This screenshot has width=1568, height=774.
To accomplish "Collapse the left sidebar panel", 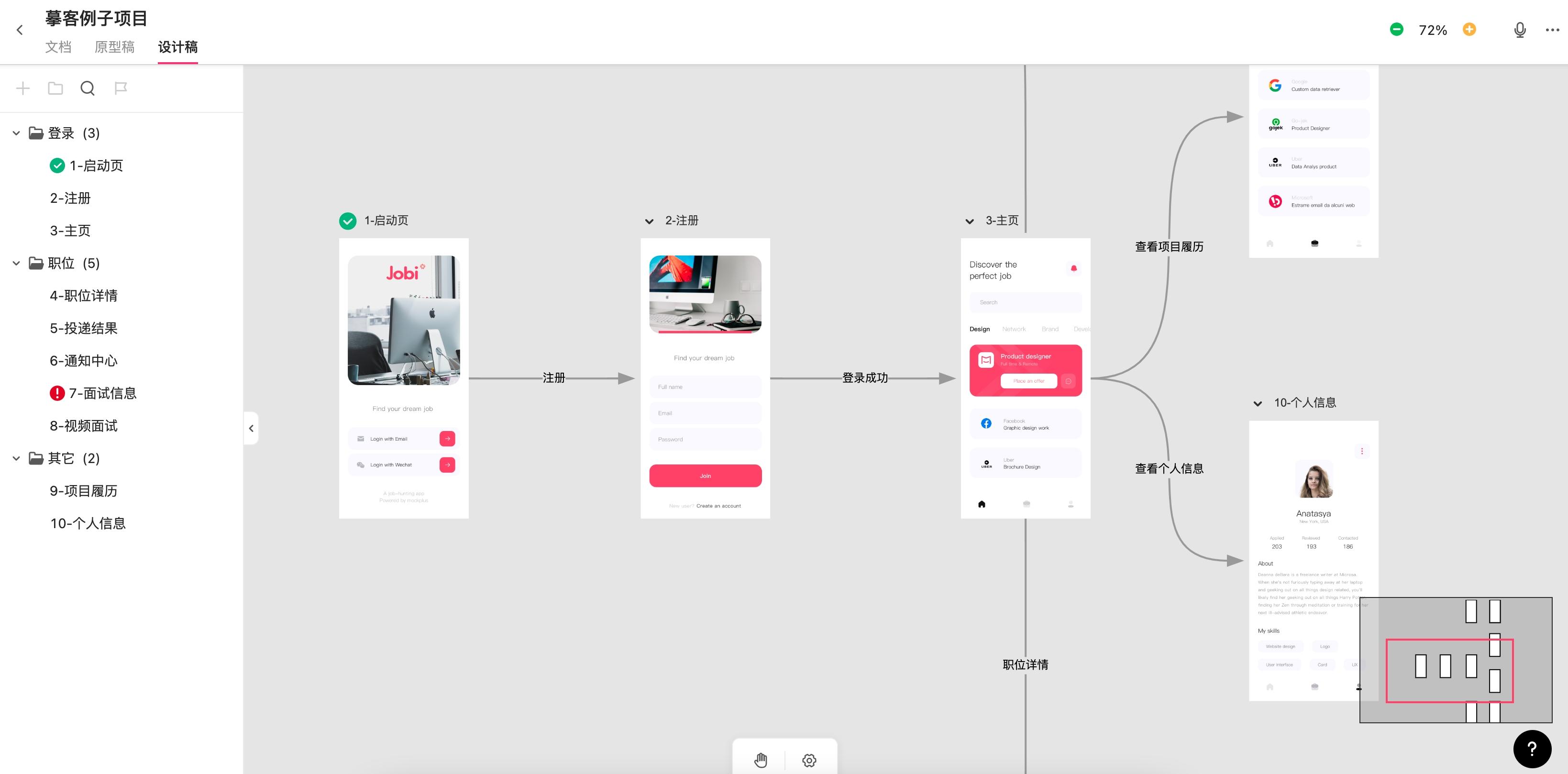I will (x=251, y=428).
